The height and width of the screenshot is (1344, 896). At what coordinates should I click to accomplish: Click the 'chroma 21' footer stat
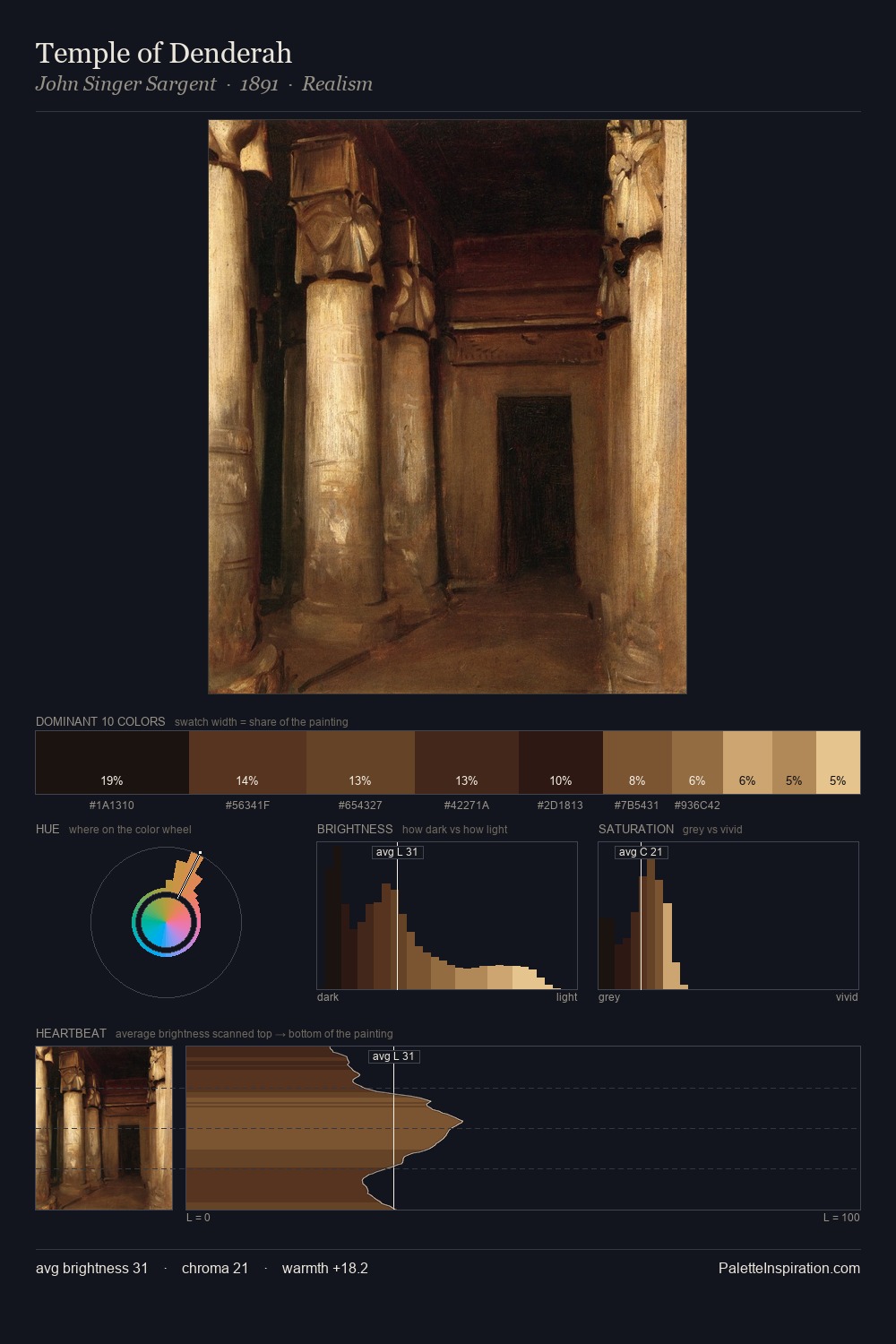click(x=215, y=1268)
